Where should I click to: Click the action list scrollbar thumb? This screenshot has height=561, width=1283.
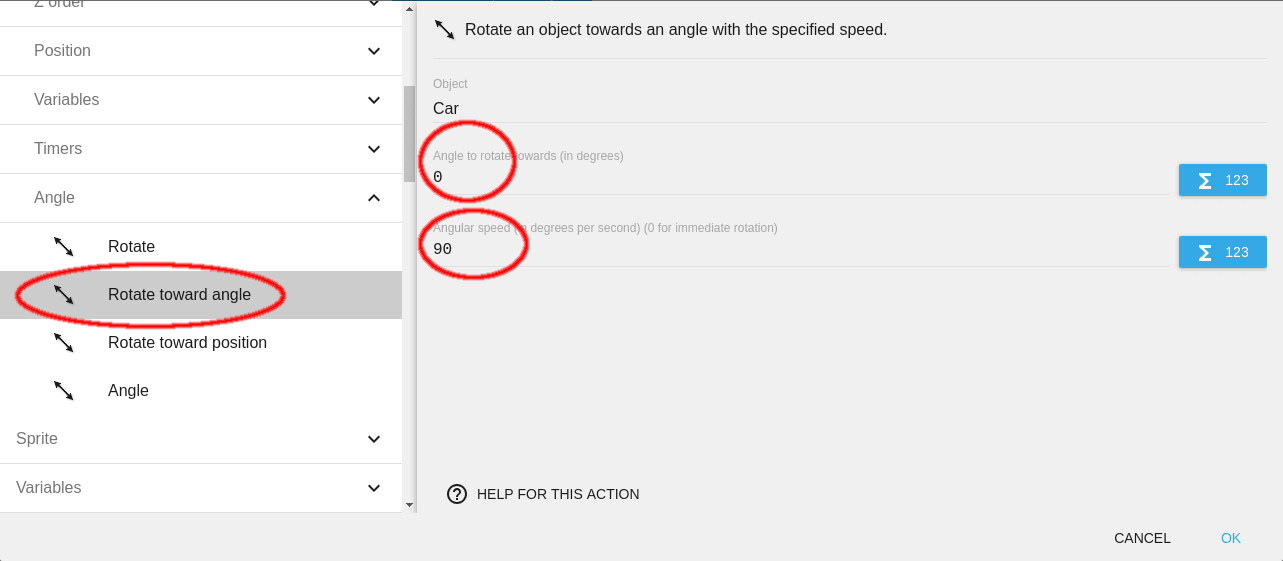click(x=409, y=133)
